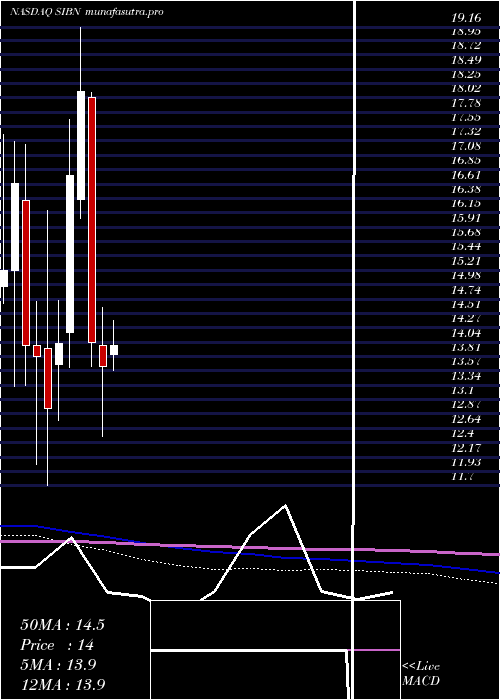The width and height of the screenshot is (500, 700).
Task: Click the <<Live MACD label
Action: point(421,674)
